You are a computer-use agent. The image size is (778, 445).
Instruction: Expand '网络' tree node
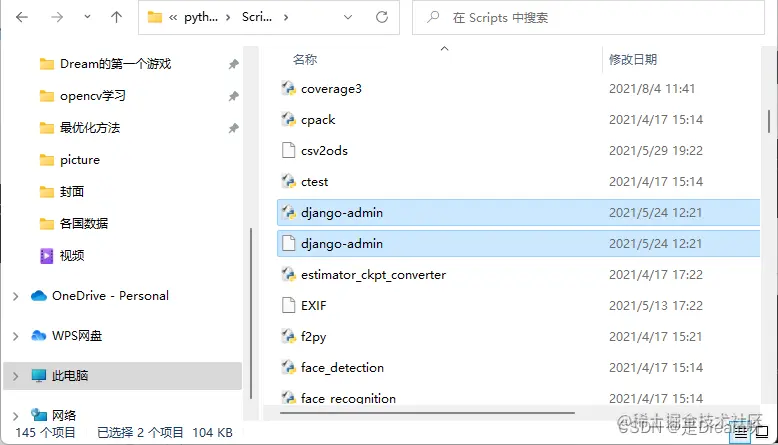(x=16, y=416)
